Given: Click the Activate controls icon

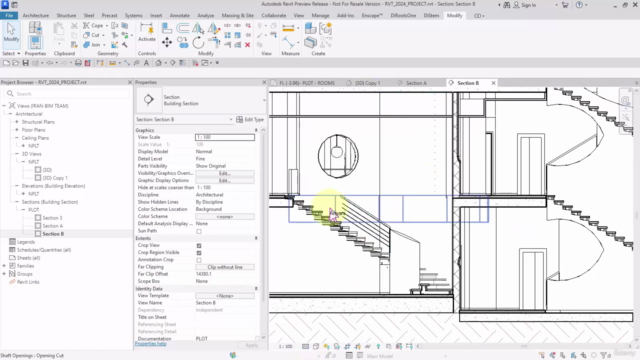Looking at the screenshot, I should click(x=147, y=32).
